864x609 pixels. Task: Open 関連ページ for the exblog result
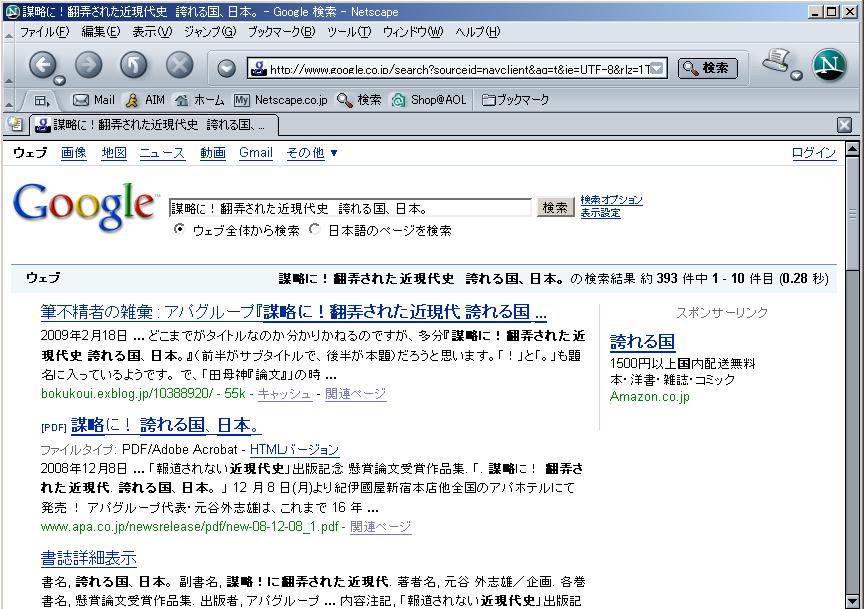(x=355, y=394)
